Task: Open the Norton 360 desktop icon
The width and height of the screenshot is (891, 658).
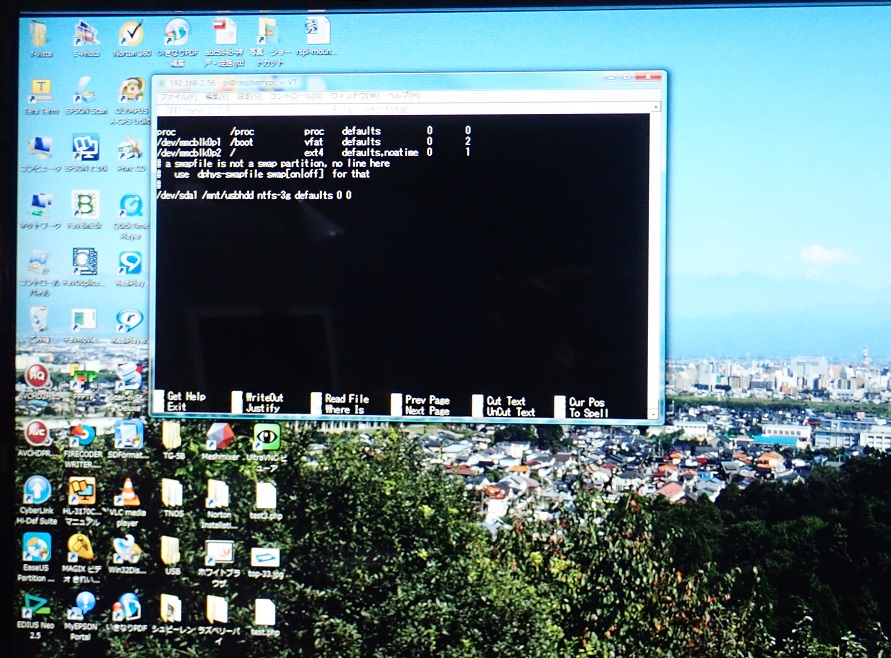Action: [x=132, y=38]
